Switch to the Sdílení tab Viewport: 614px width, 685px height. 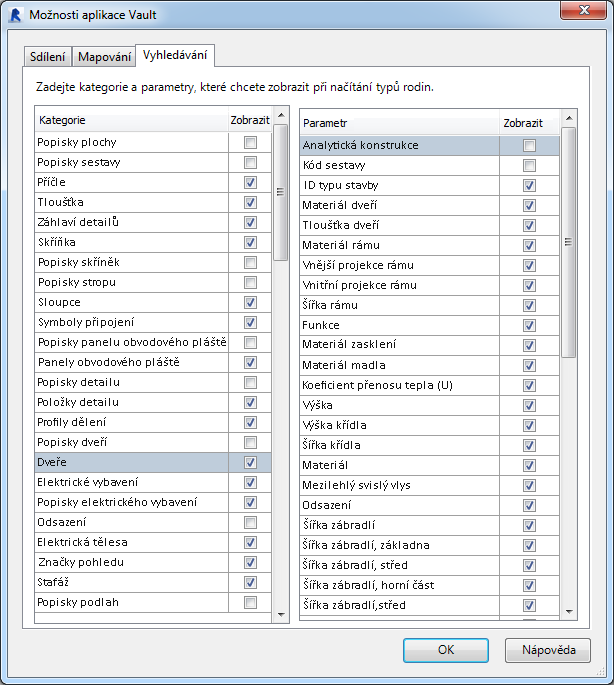[x=48, y=56]
